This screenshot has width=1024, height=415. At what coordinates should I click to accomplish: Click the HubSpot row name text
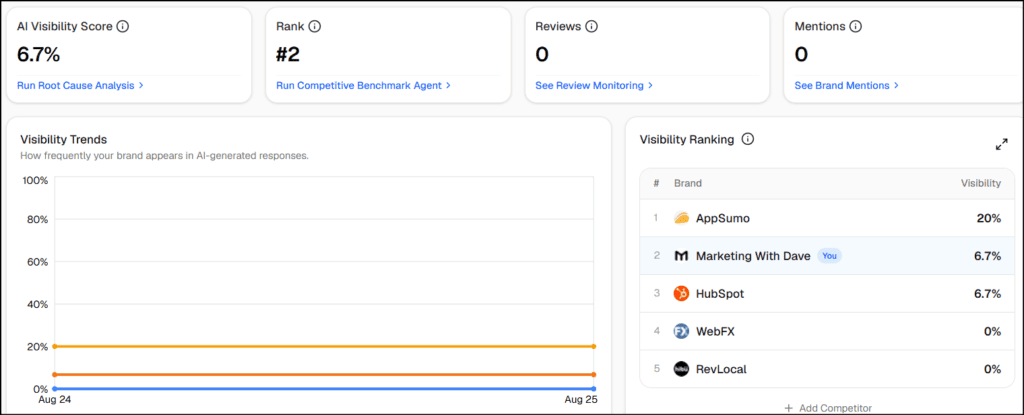tap(720, 294)
